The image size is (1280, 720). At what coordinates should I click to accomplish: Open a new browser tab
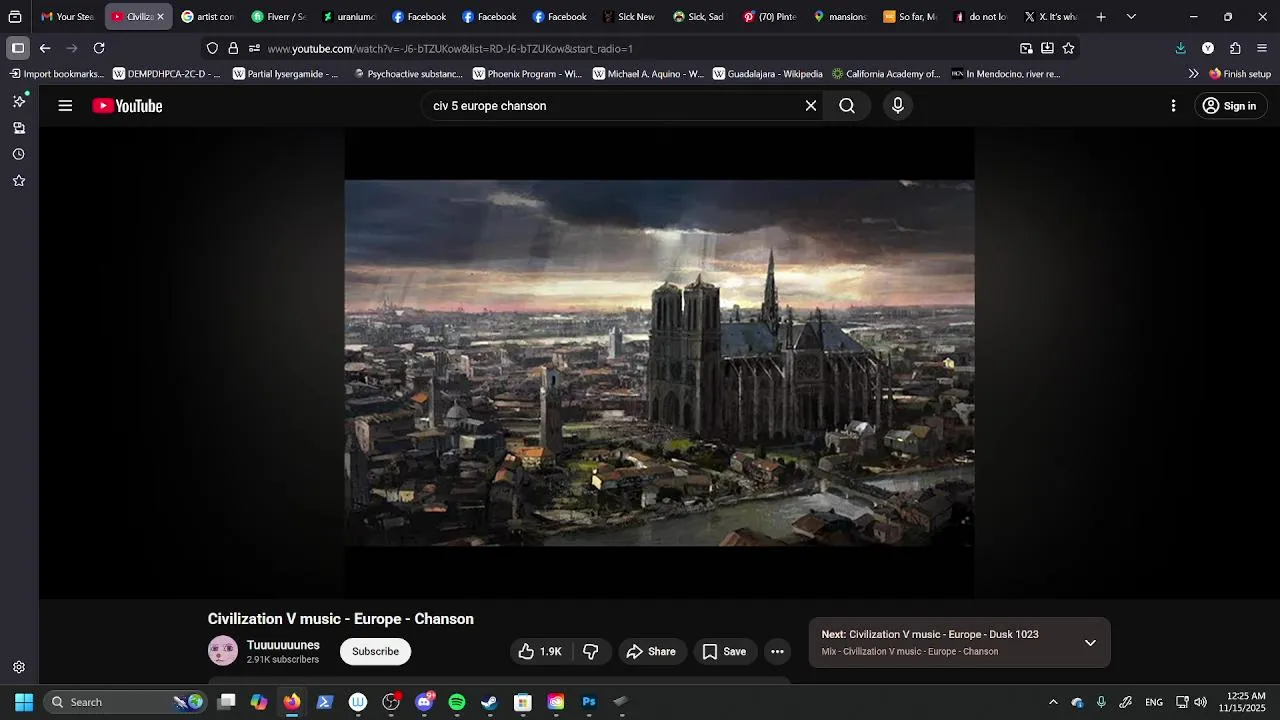[1101, 17]
